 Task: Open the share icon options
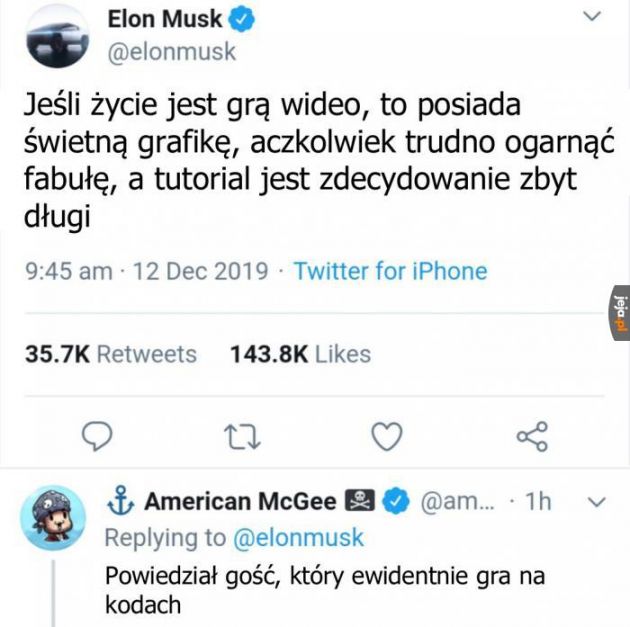click(531, 435)
